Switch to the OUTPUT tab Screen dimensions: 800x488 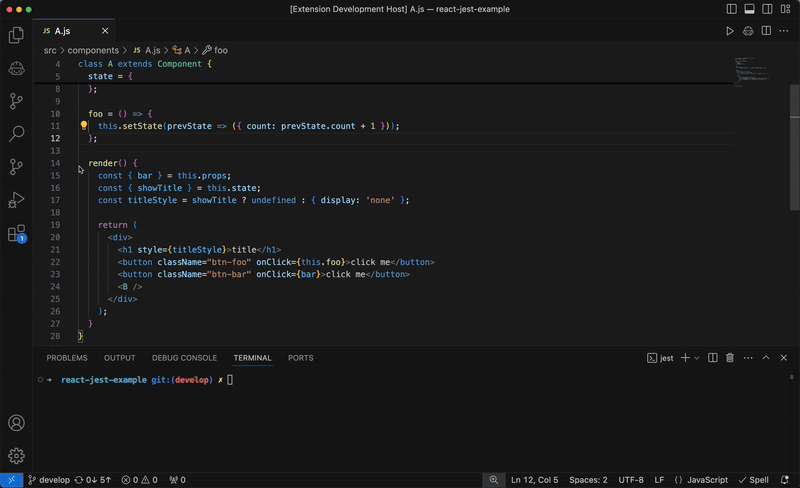click(x=119, y=358)
